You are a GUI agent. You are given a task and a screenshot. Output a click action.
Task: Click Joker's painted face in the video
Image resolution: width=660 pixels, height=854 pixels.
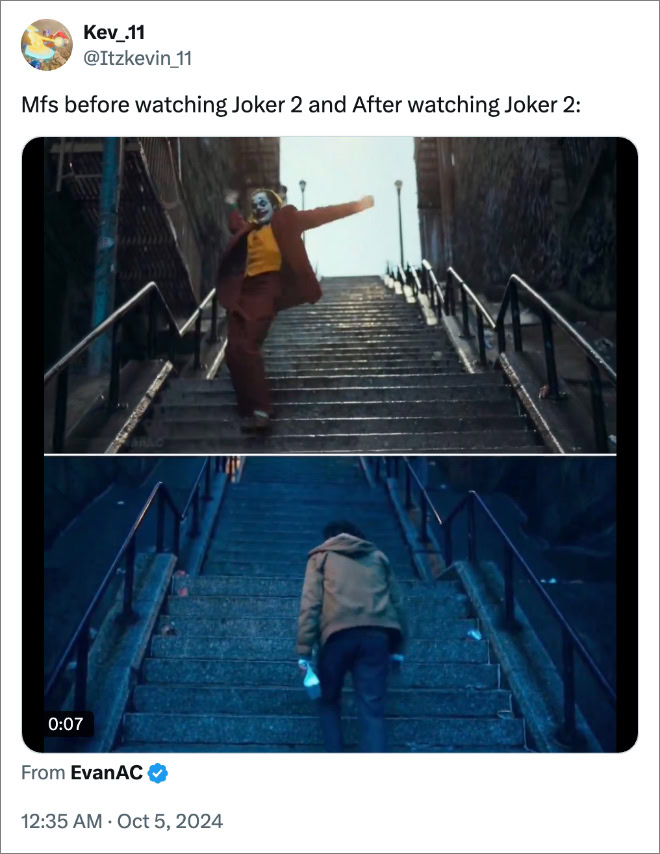point(262,208)
